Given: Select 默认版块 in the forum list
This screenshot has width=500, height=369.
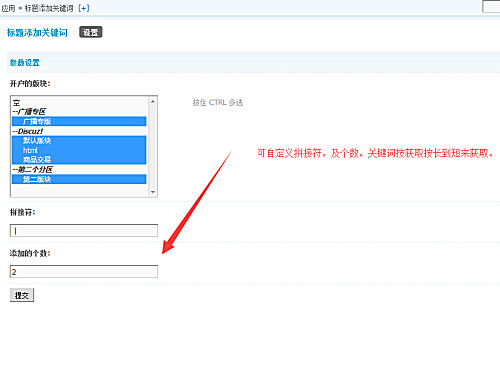Looking at the screenshot, I should (79, 140).
